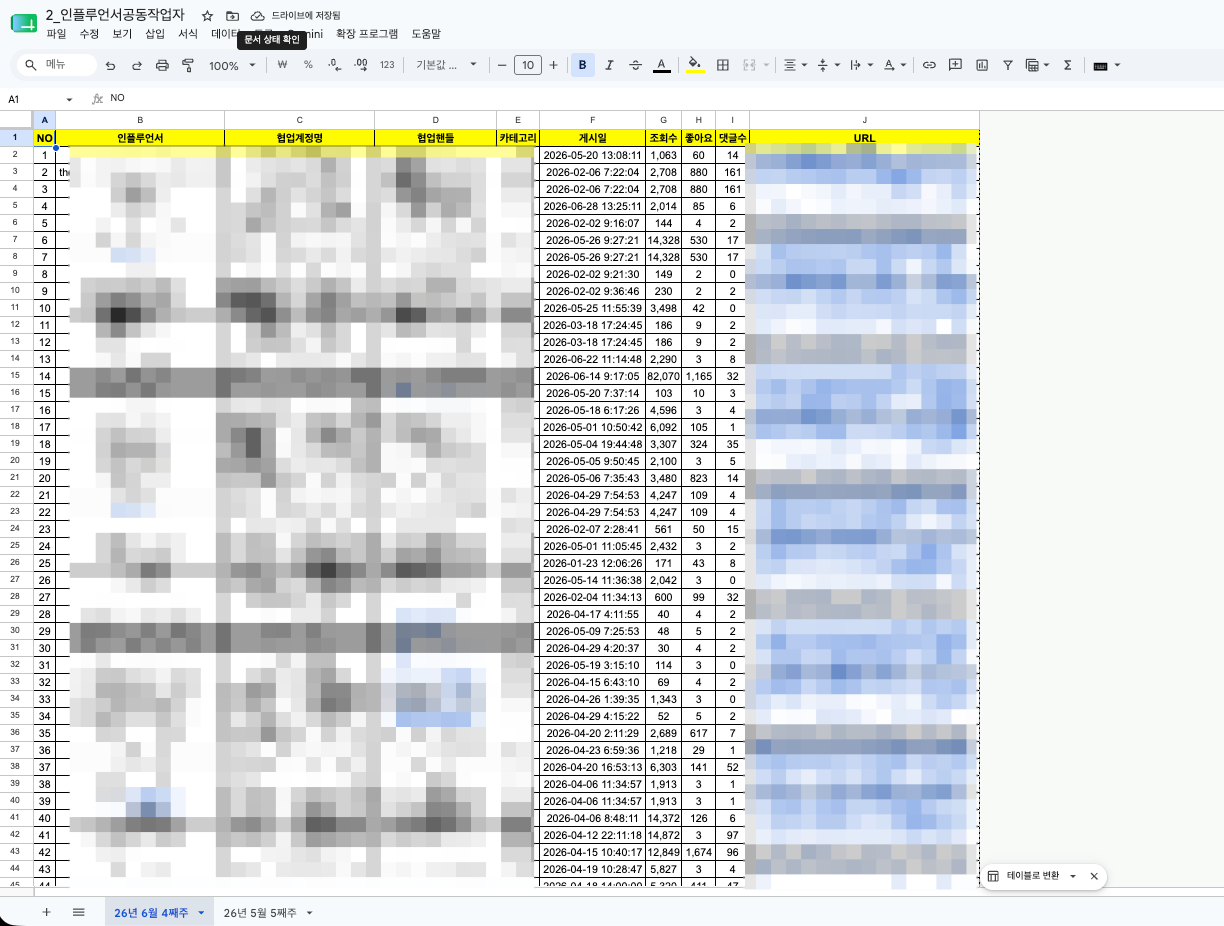Click the keyboard input tools icon
The image size is (1224, 926).
point(1100,65)
